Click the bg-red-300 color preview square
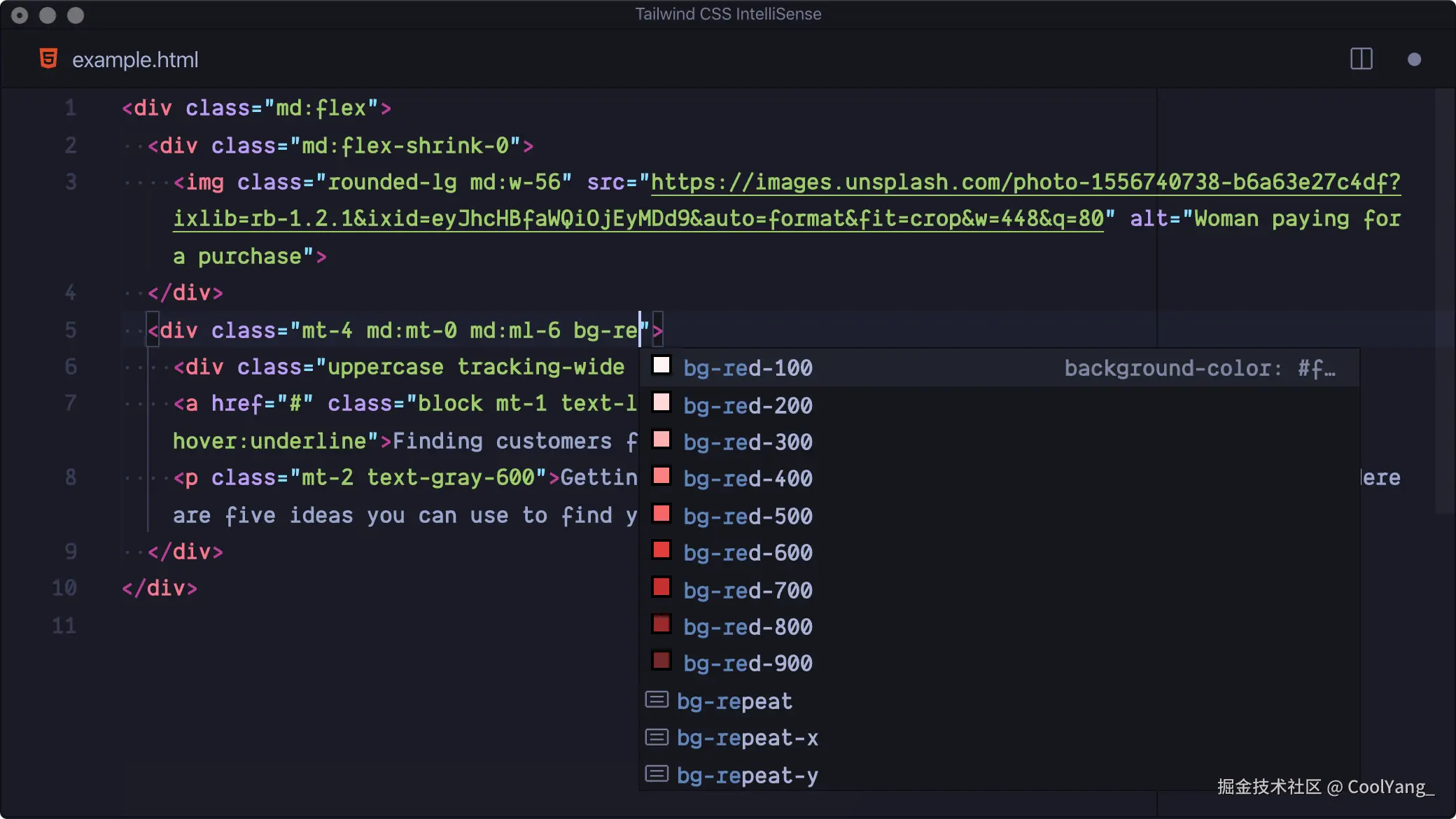This screenshot has width=1456, height=819. (661, 440)
